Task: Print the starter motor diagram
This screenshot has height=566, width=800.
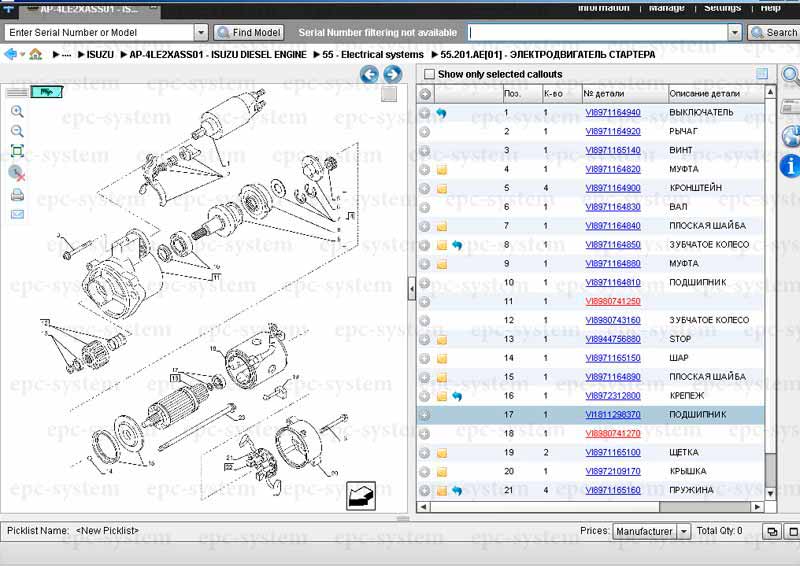Action: (x=17, y=194)
